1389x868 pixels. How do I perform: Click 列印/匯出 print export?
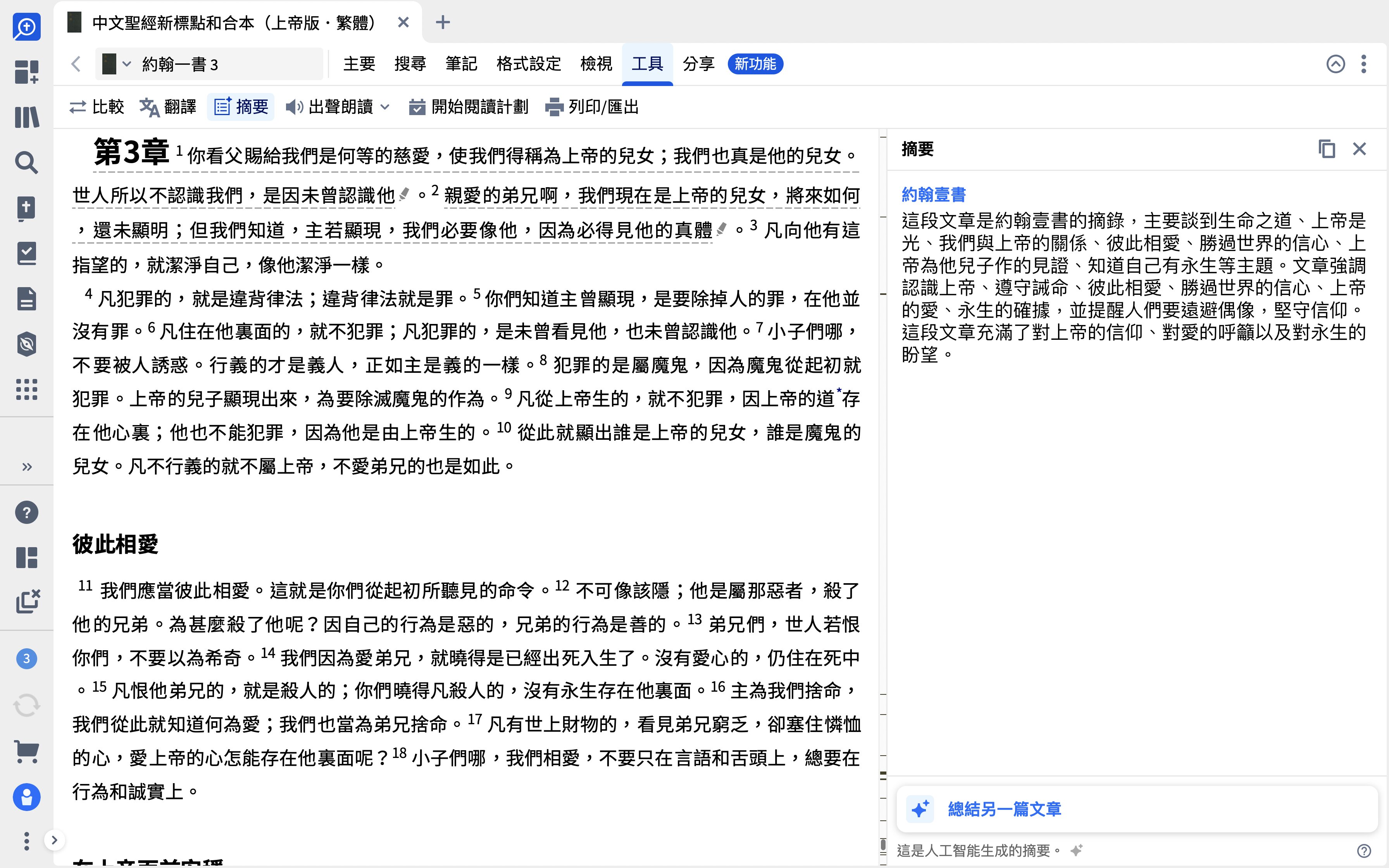(592, 107)
